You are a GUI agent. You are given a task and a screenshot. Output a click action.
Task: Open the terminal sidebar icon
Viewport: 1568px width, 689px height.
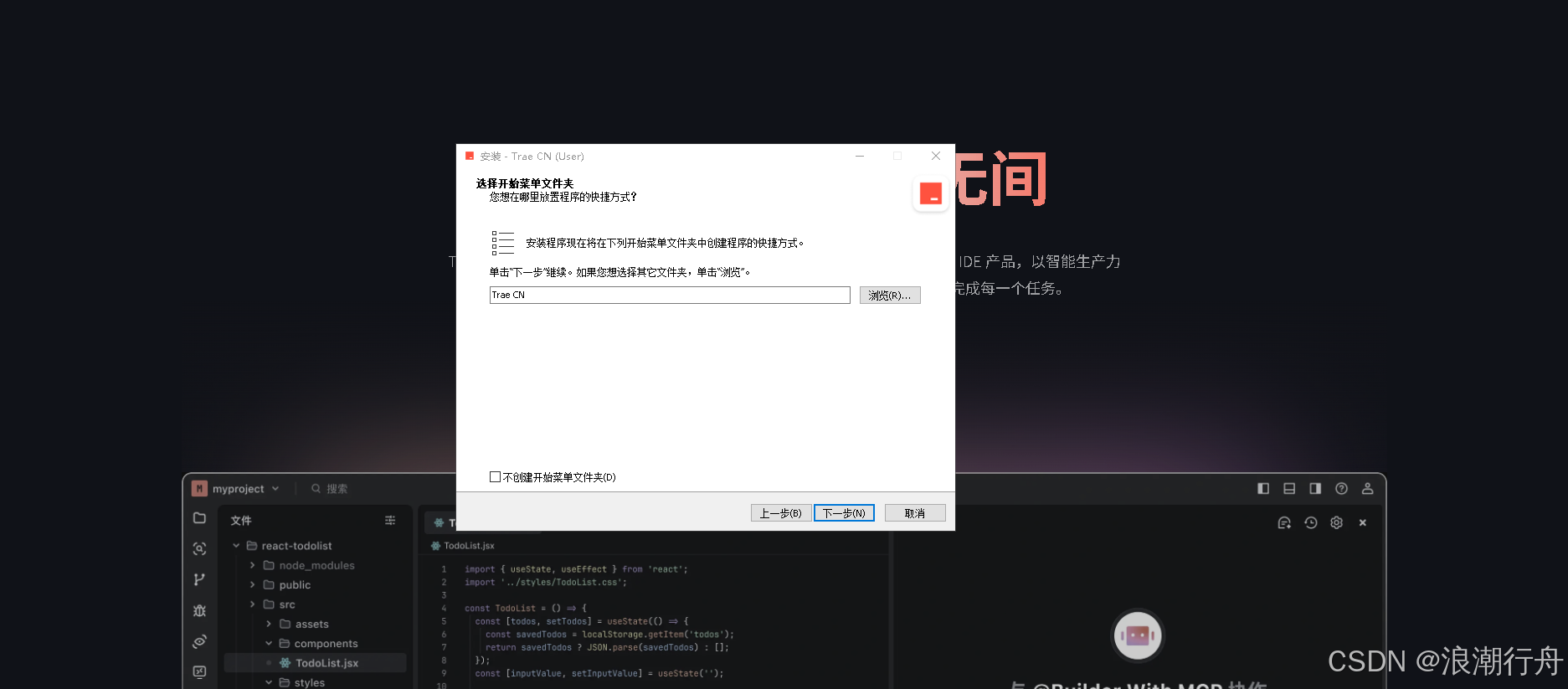pyautogui.click(x=199, y=671)
